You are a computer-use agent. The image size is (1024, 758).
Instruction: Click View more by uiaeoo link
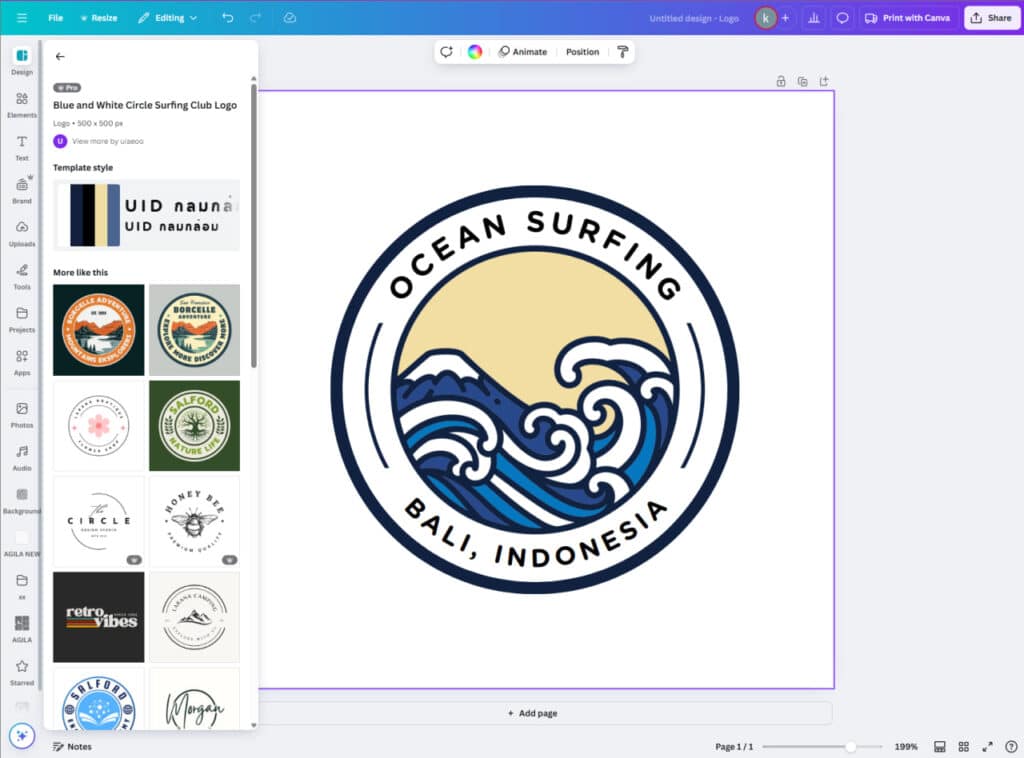point(108,141)
